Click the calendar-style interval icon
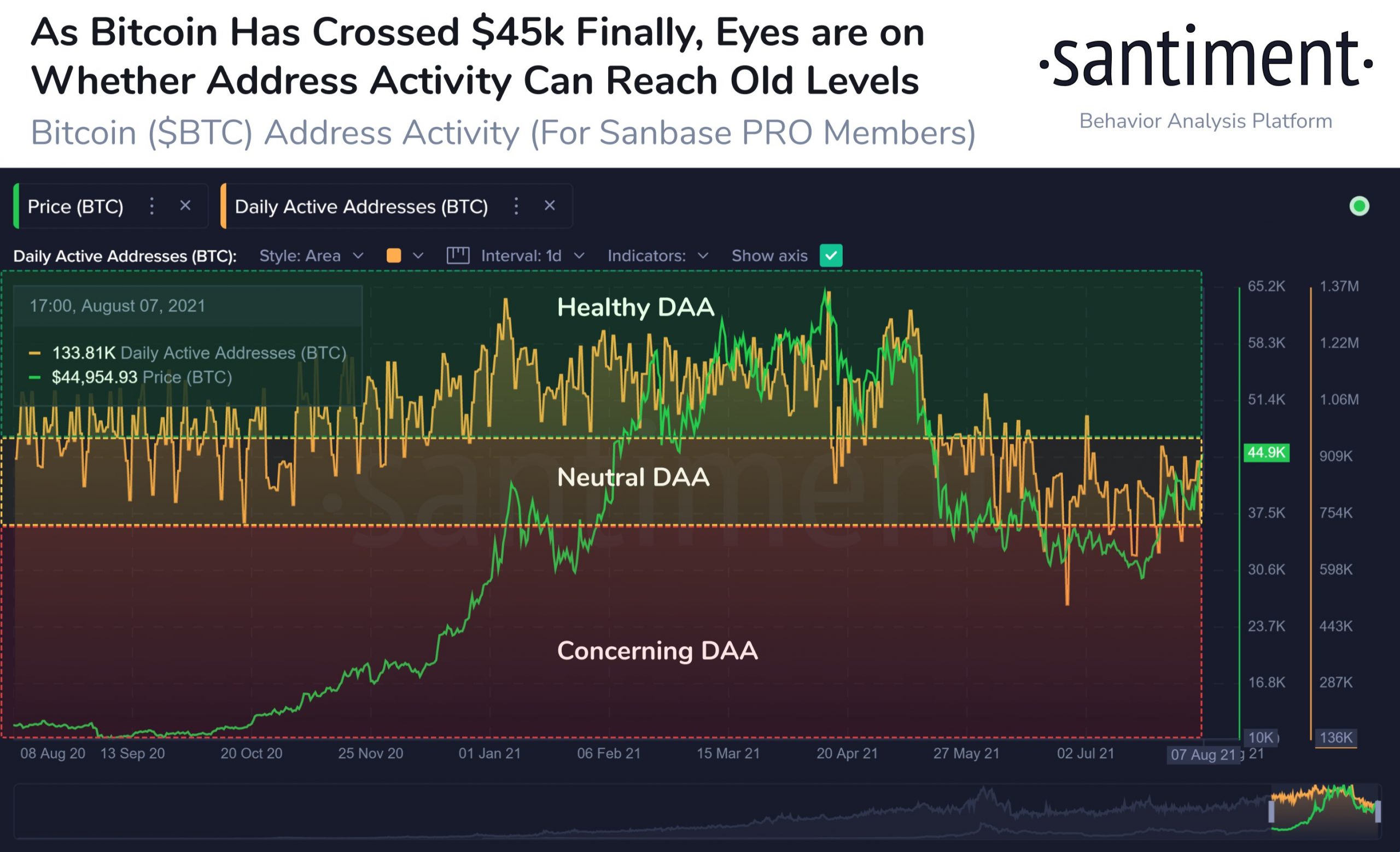Image resolution: width=1400 pixels, height=852 pixels. (458, 255)
